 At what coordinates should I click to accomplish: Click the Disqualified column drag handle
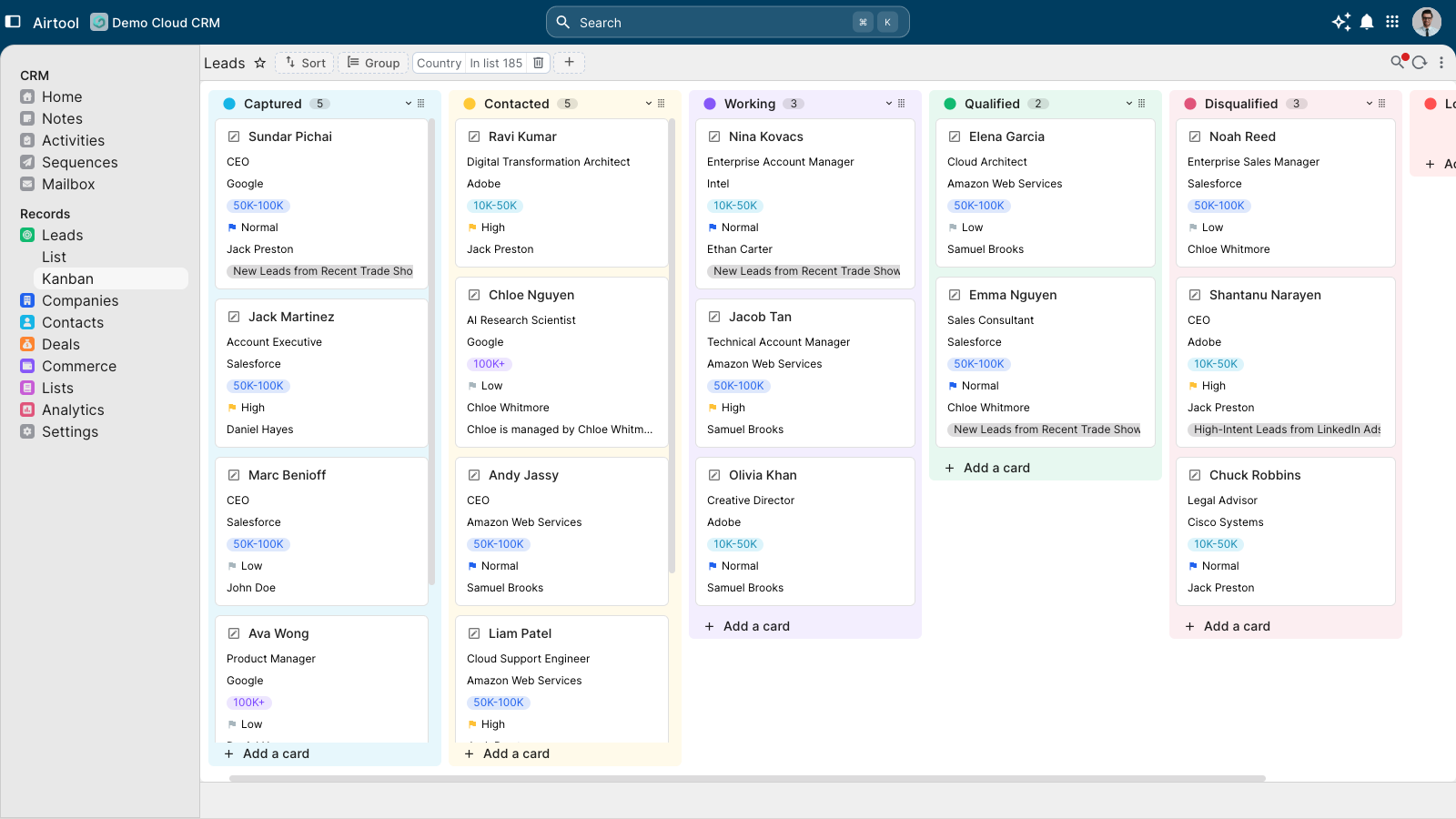[1382, 104]
